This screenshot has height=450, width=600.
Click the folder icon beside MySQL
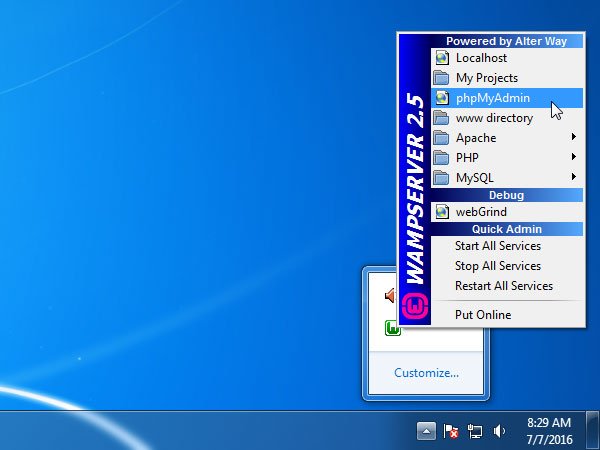[441, 178]
